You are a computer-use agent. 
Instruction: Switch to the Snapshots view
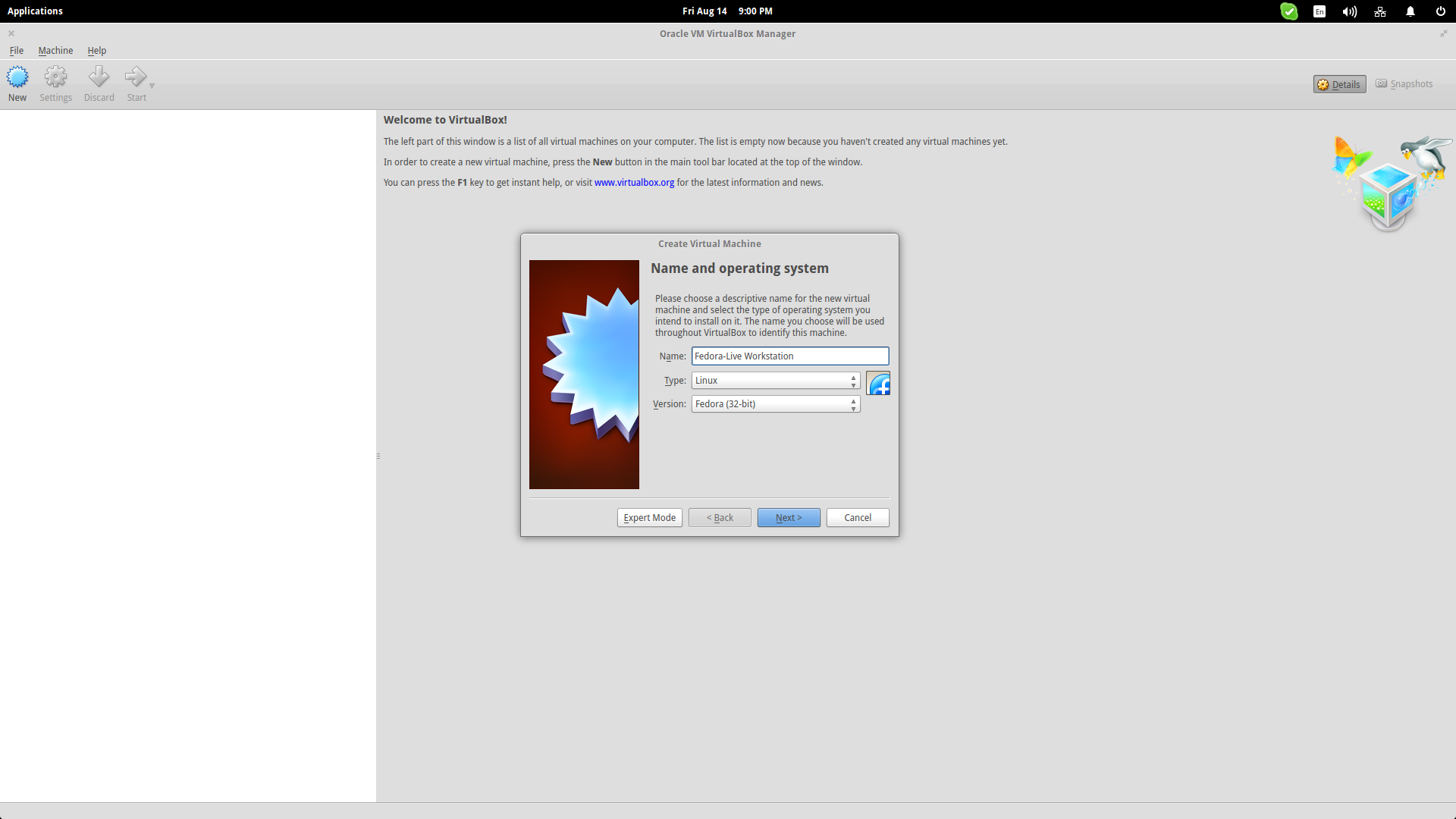tap(1404, 84)
